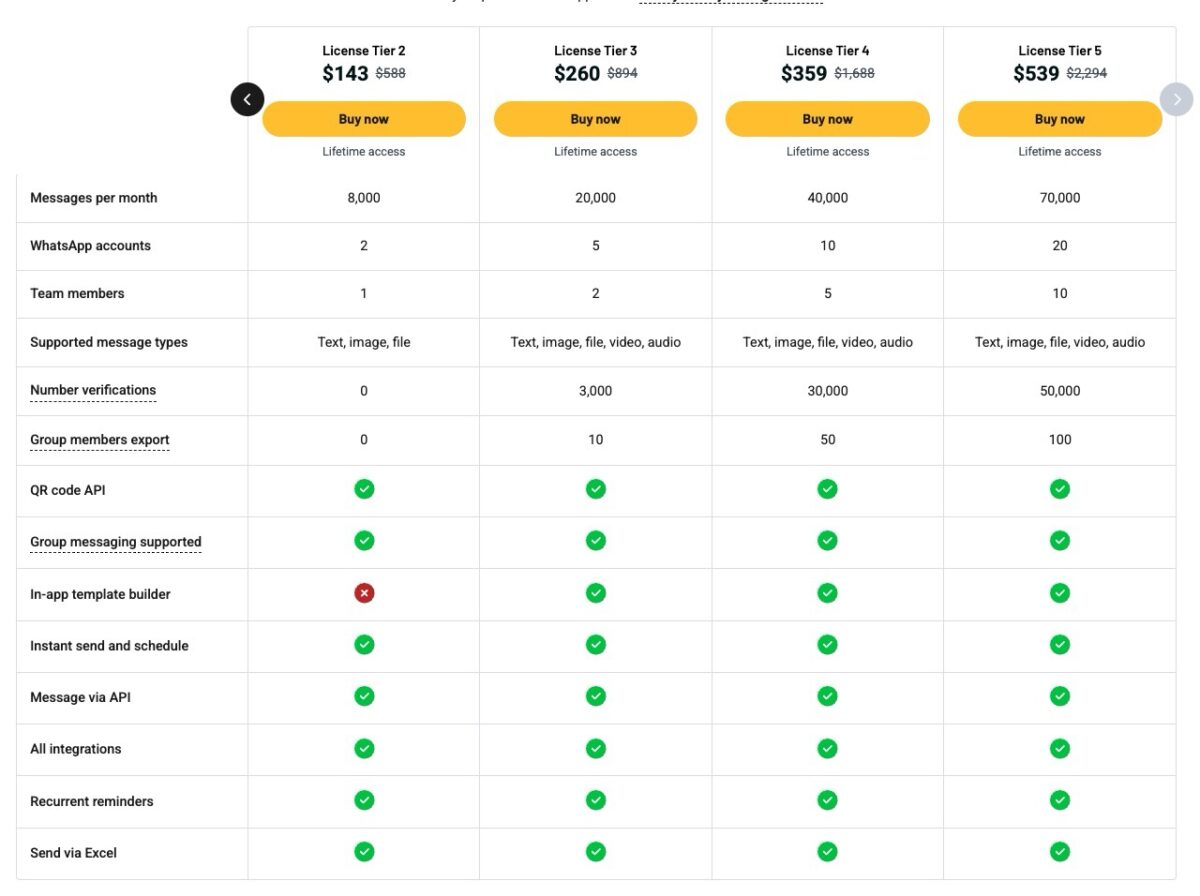Viewport: 1200px width, 896px height.
Task: Click Tier 5 Group messaging supported checkmark
Action: coord(1060,541)
